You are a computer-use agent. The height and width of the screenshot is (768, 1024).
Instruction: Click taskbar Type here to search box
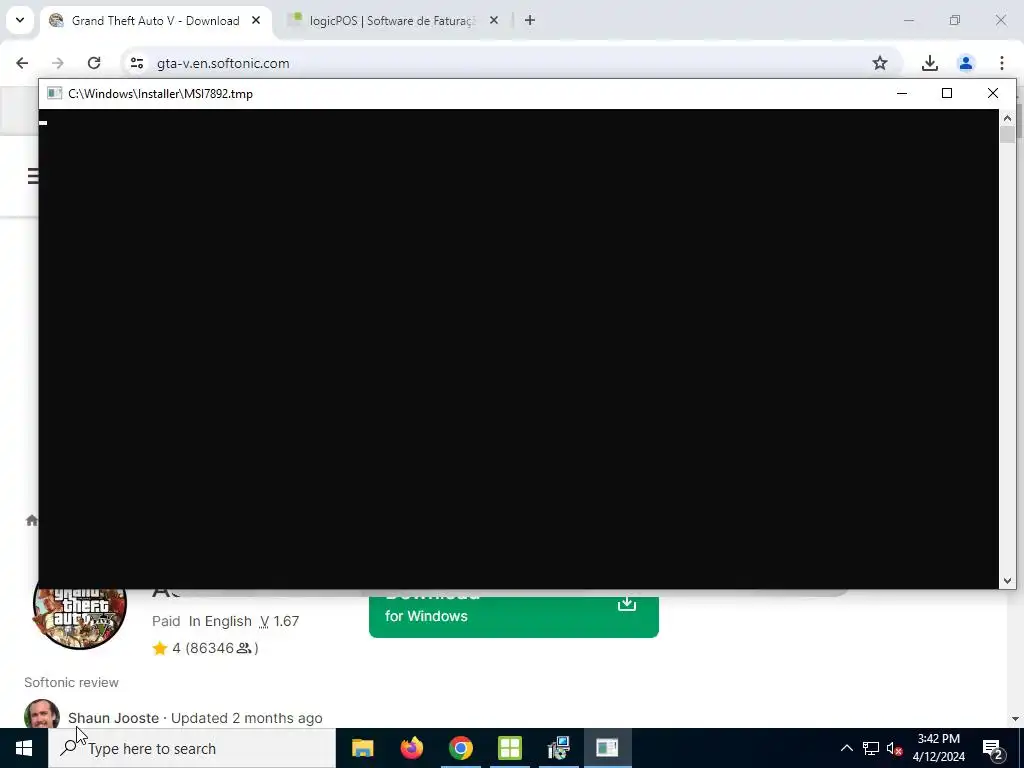tap(192, 748)
